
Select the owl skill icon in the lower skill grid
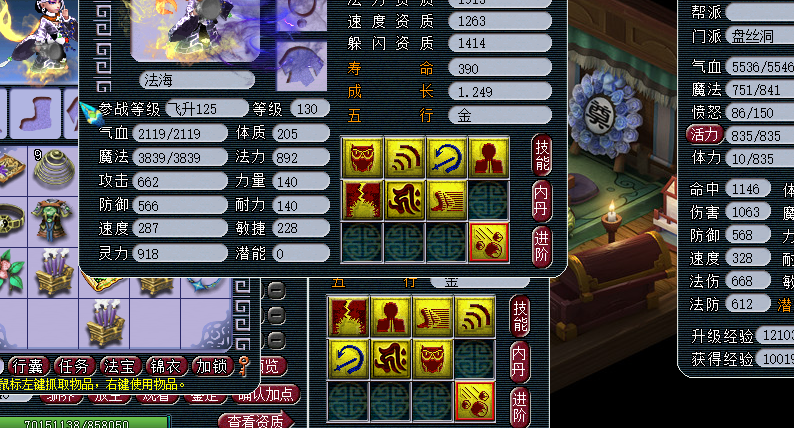(432, 359)
